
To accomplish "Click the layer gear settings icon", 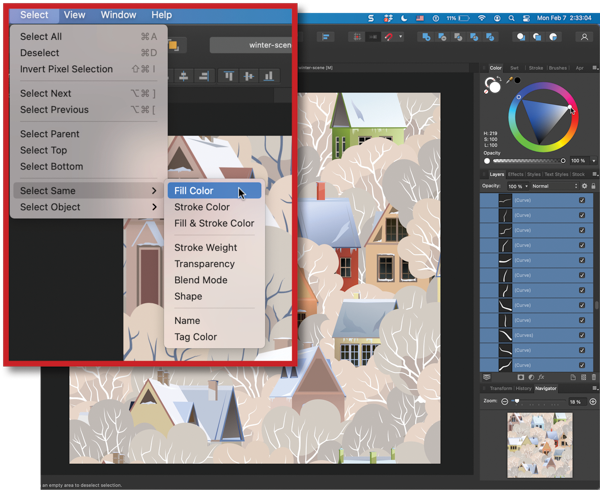I will (584, 186).
